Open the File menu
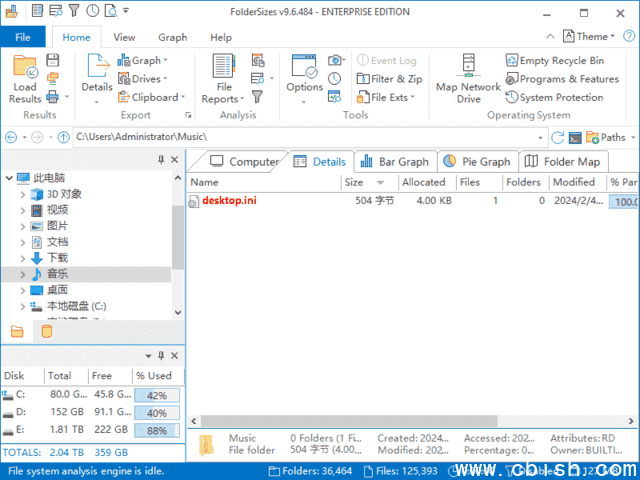Screen dimensions: 640x480 coord(23,37)
